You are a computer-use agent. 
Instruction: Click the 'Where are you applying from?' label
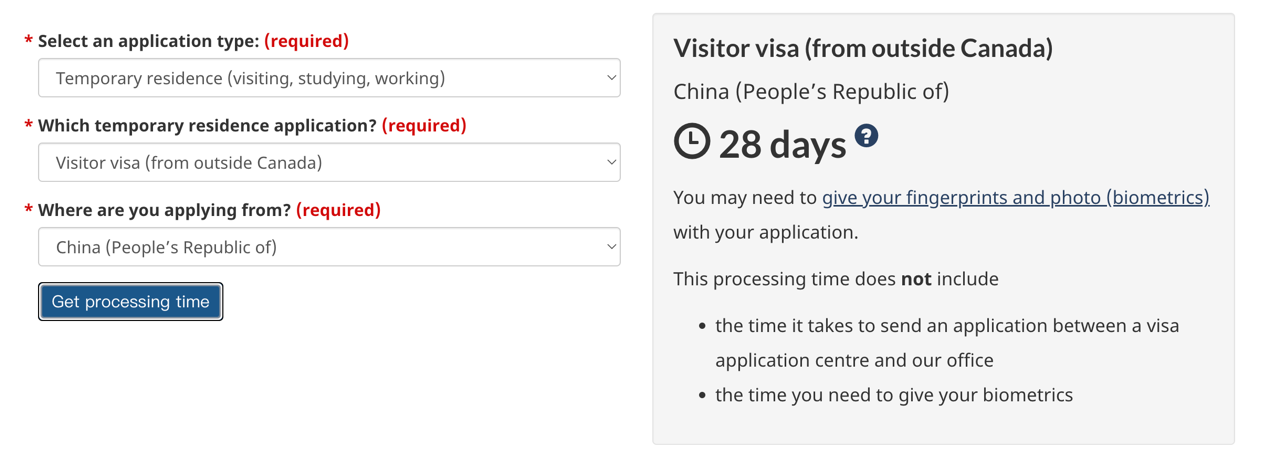(164, 210)
